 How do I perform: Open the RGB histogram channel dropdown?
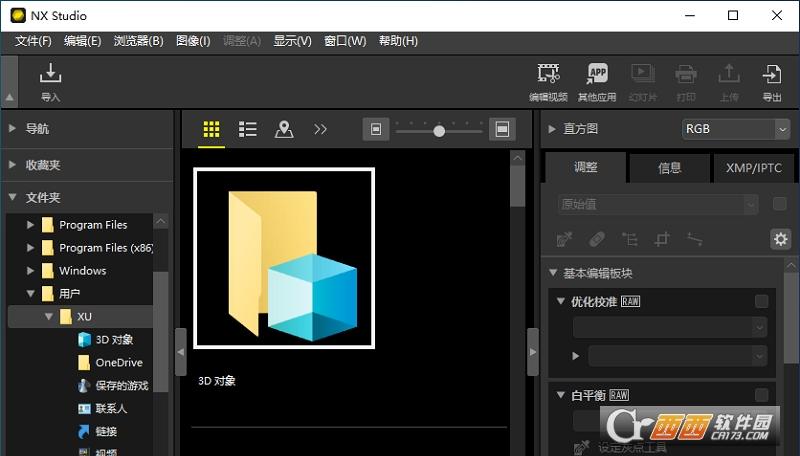tap(735, 129)
